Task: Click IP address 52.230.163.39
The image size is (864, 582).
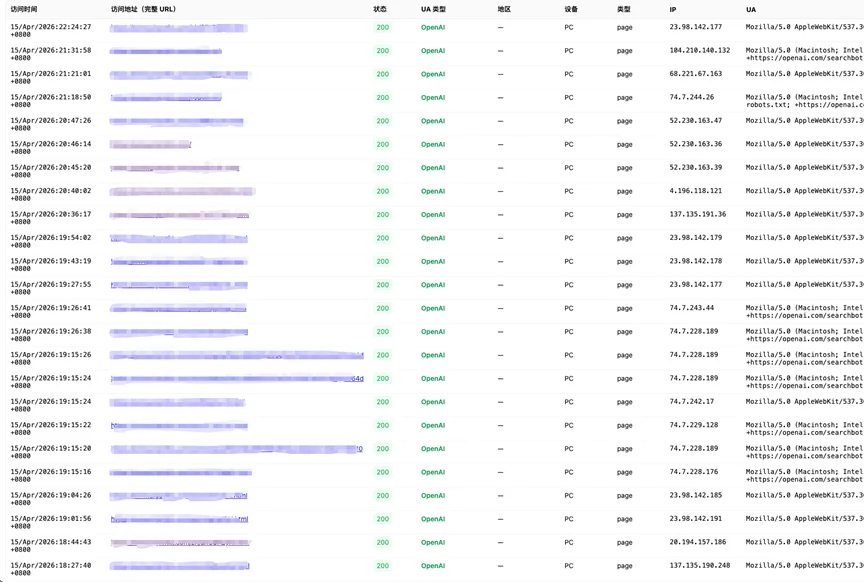Action: pos(695,168)
